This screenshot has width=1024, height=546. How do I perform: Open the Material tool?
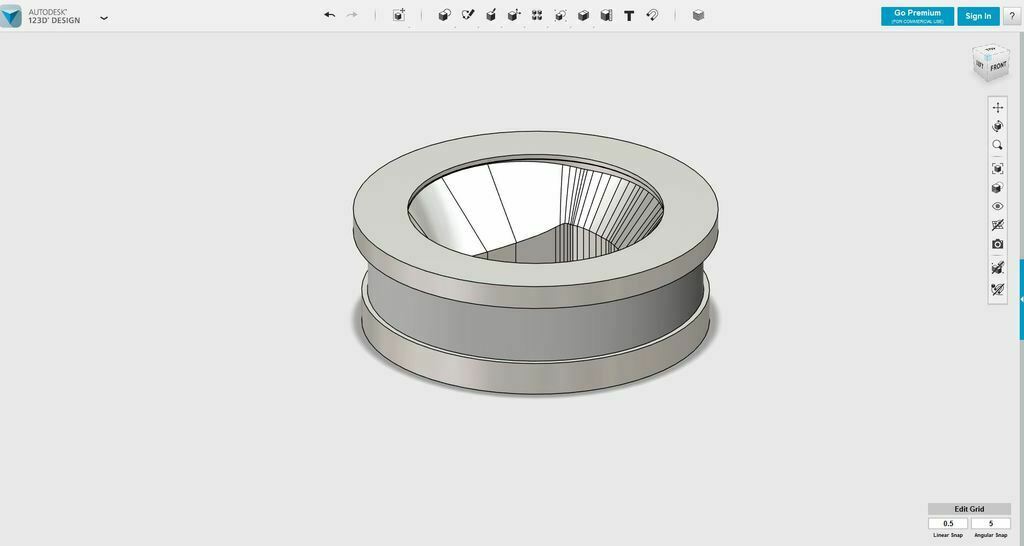point(698,15)
